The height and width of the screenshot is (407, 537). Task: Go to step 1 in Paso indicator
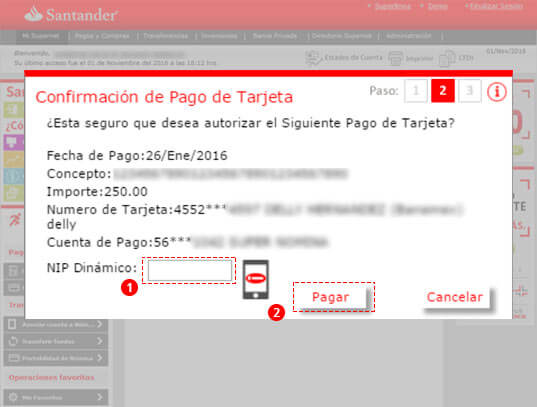click(x=415, y=91)
